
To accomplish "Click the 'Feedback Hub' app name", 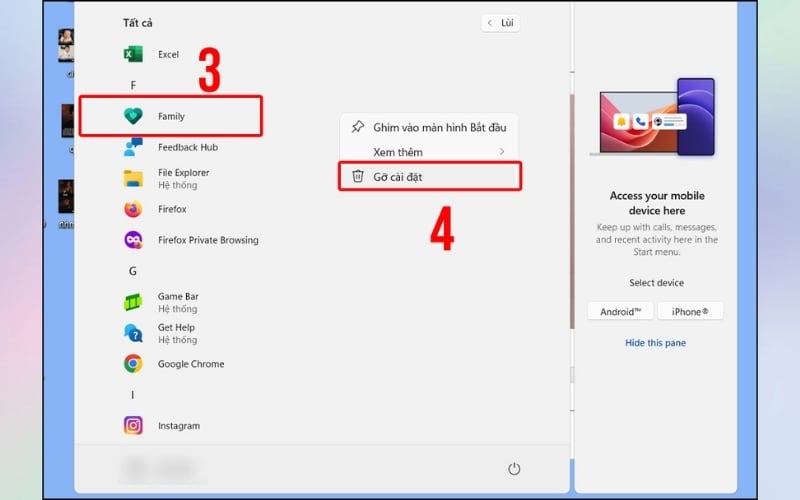I will 188,147.
